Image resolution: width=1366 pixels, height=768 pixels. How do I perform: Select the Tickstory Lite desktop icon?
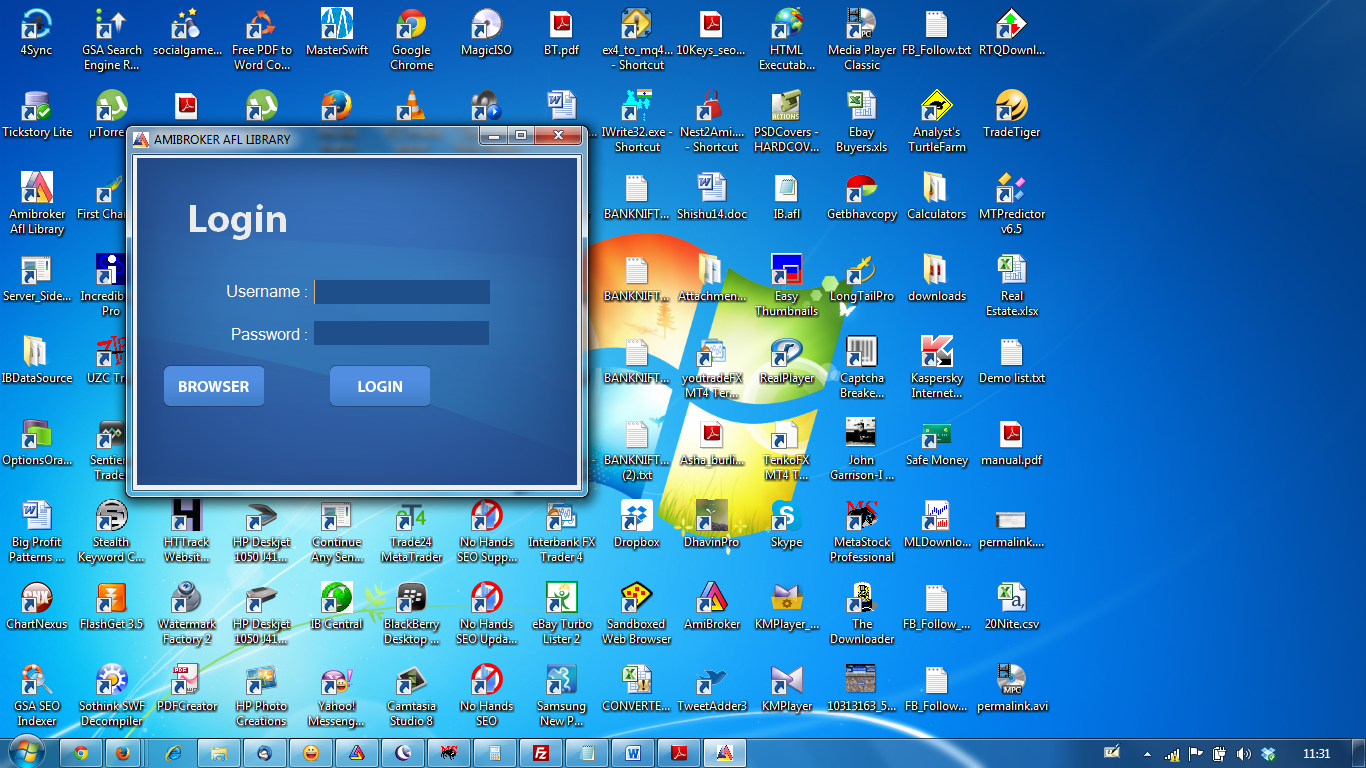pos(37,114)
